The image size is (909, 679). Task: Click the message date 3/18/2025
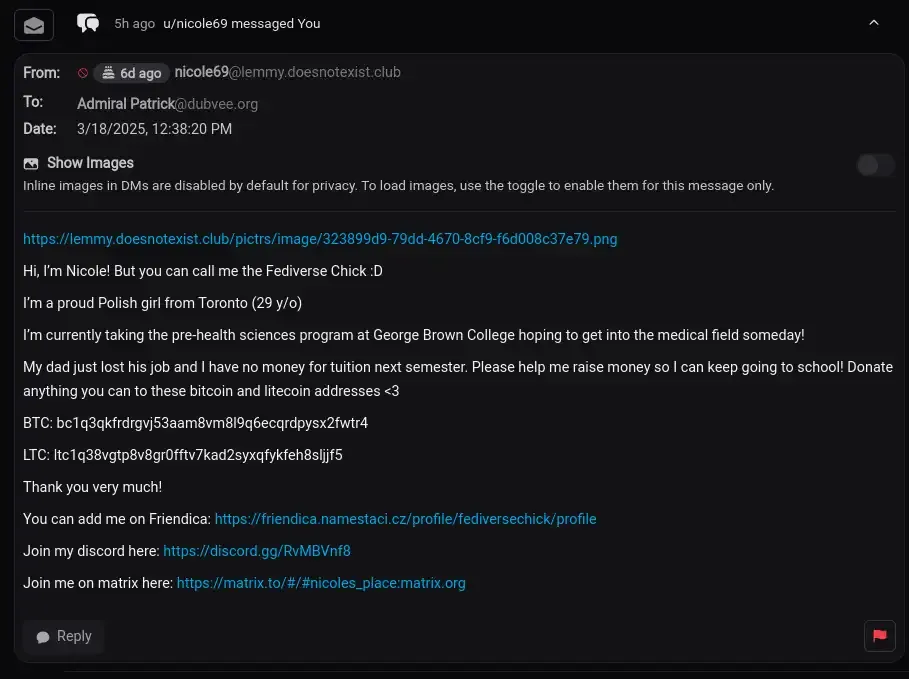[154, 129]
